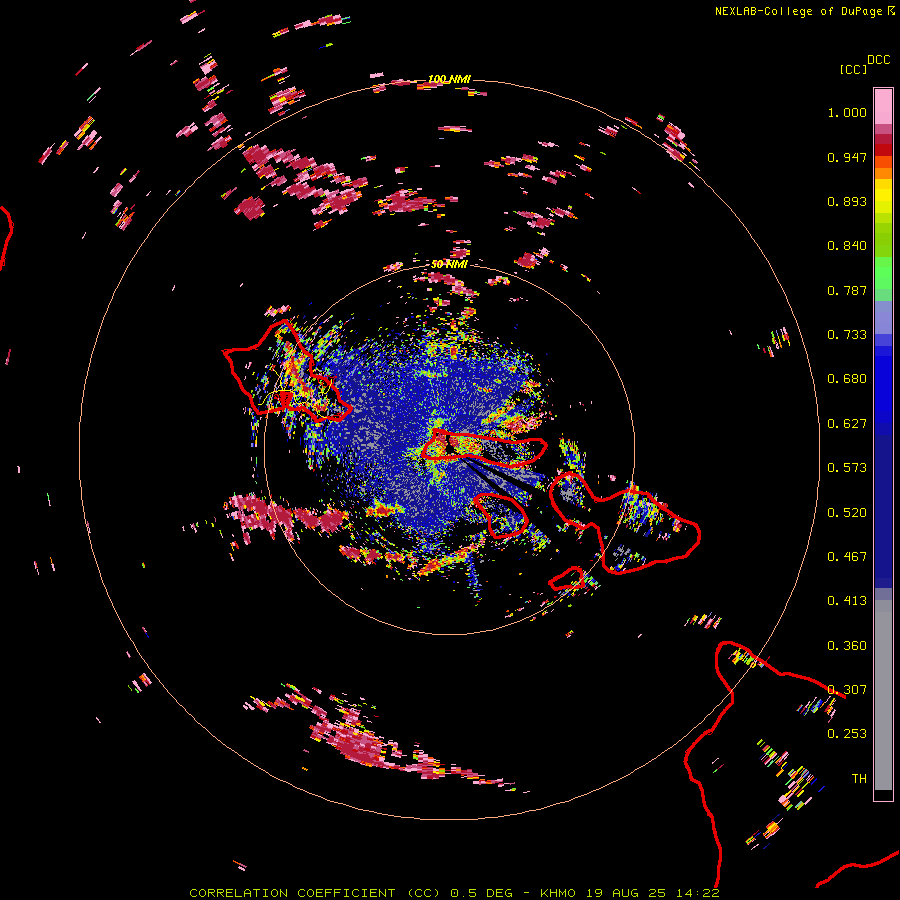Click the 0.840 legend value
This screenshot has height=900, width=900.
(847, 246)
